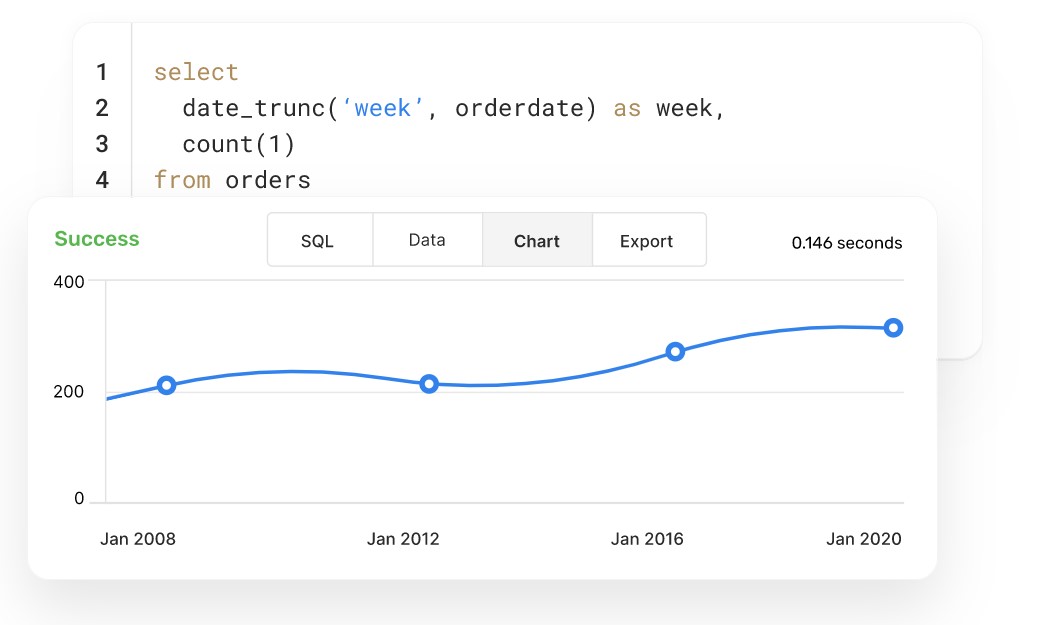The height and width of the screenshot is (625, 1045).
Task: Click line number 2 in the editor gutter
Action: pyautogui.click(x=102, y=108)
